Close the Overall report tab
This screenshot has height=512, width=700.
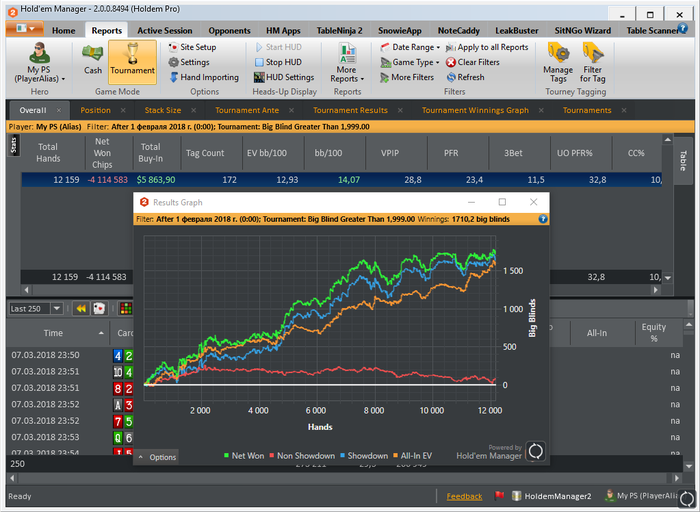(x=58, y=110)
